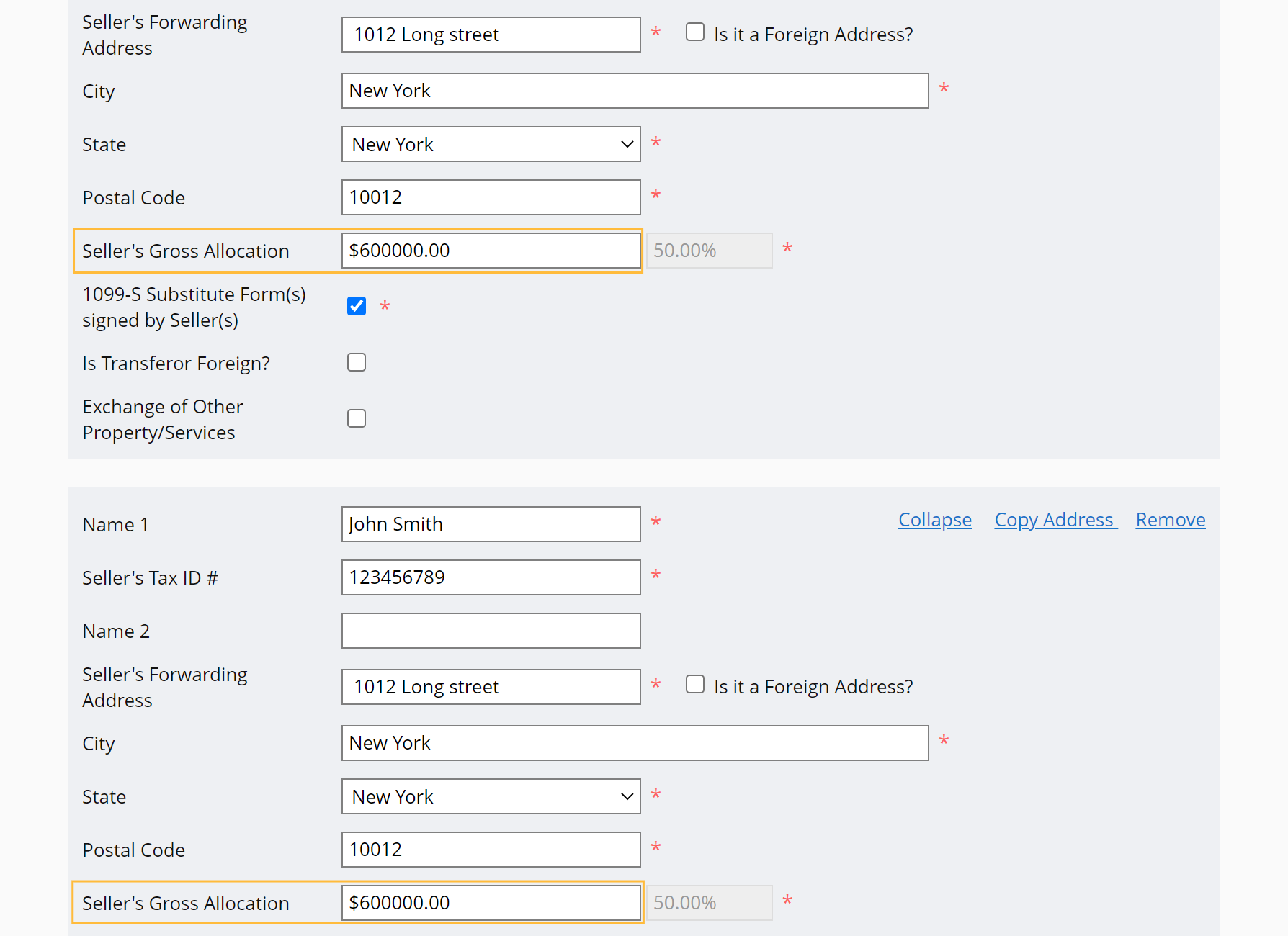Image resolution: width=1288 pixels, height=936 pixels.
Task: Check John Smith's 'Is it a Foreign Address?' box
Action: tap(695, 685)
